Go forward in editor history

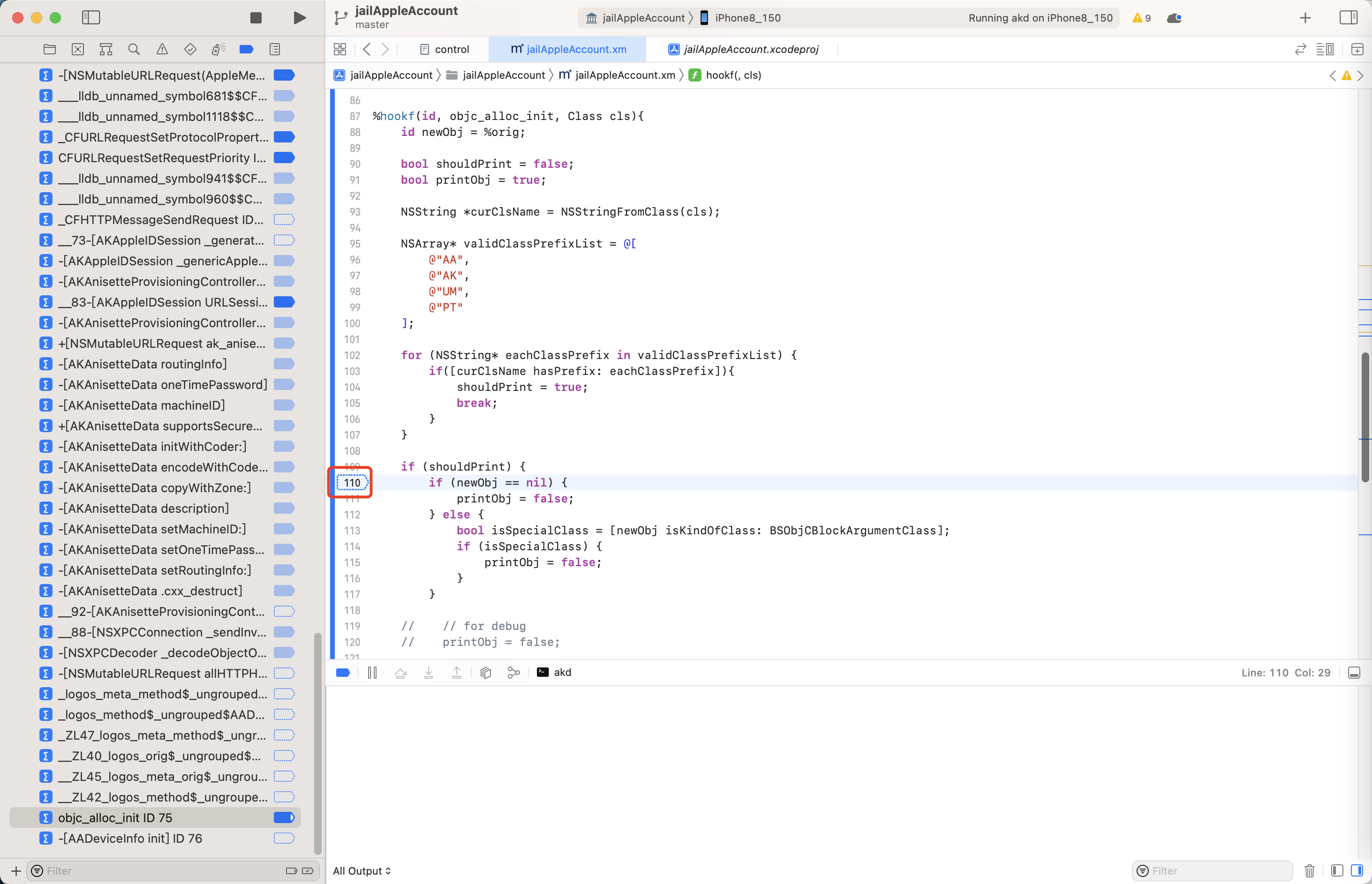click(385, 49)
